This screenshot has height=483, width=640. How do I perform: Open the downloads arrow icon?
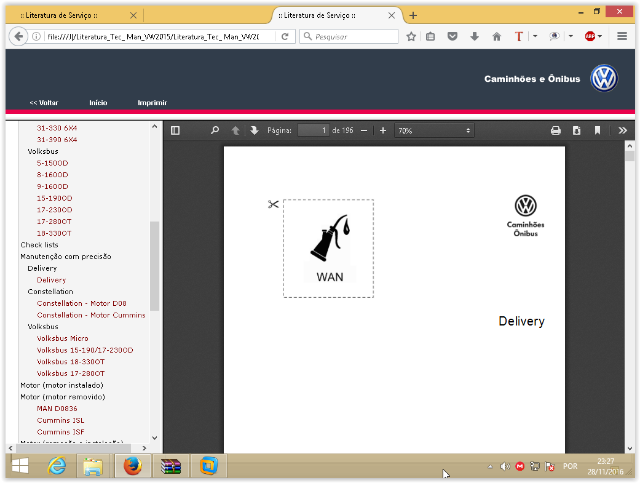pyautogui.click(x=474, y=37)
